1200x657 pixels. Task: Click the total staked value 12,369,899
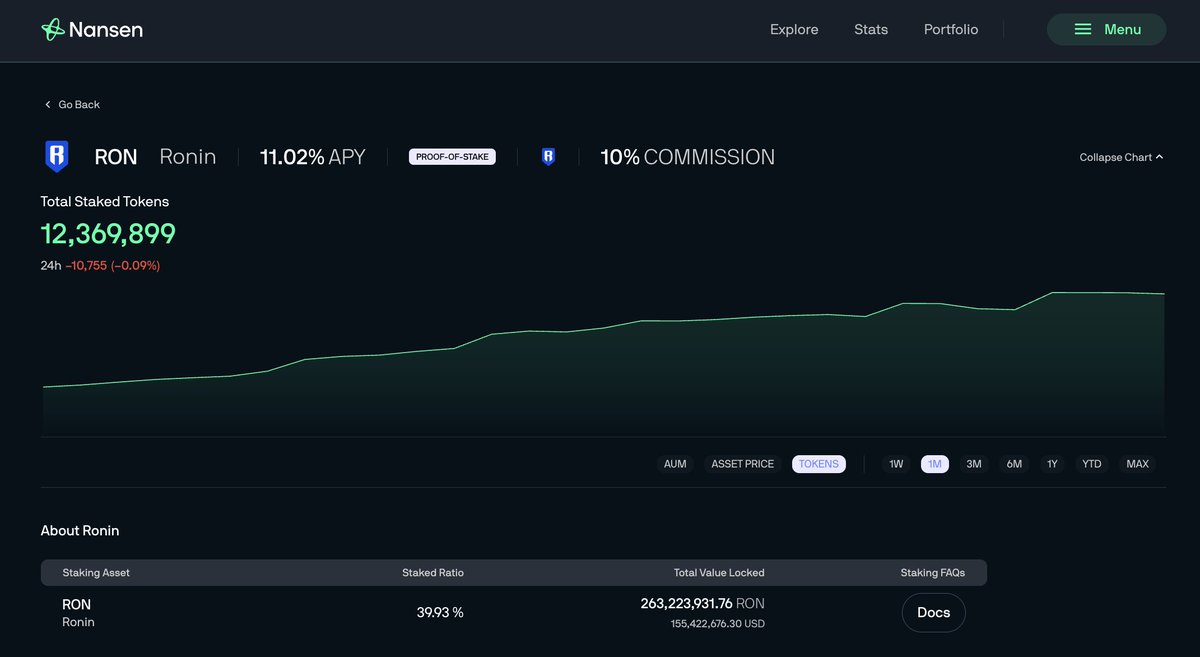108,234
